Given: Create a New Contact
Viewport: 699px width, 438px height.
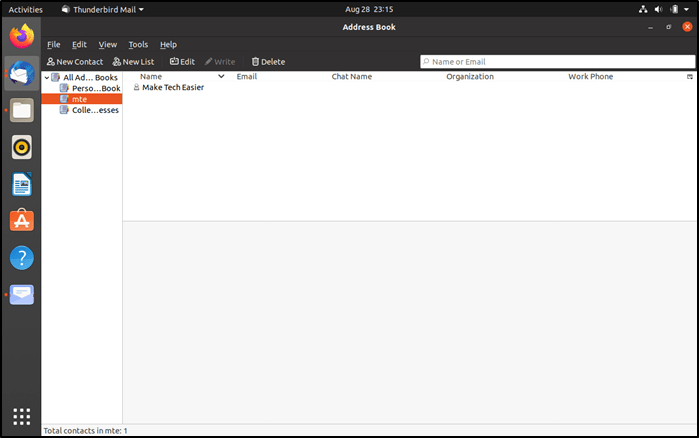Looking at the screenshot, I should pos(75,61).
